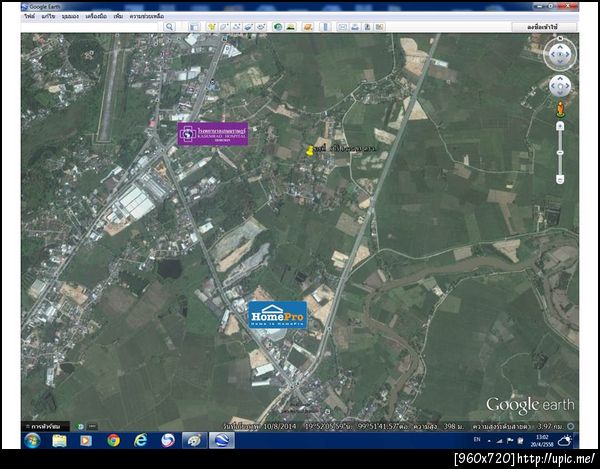Viewport: 600px width, 469px height.
Task: Click the Google Earth taskbar button
Action: pyautogui.click(x=222, y=441)
